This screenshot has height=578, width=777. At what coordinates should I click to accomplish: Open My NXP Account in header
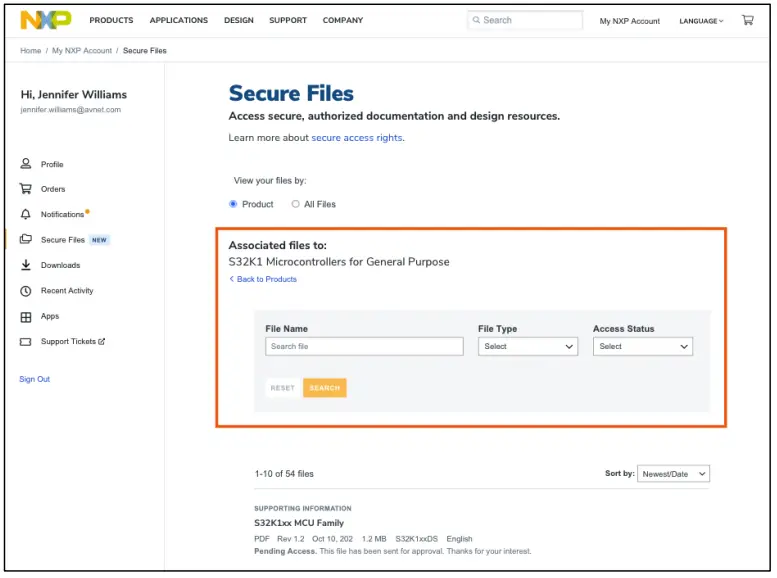(630, 21)
